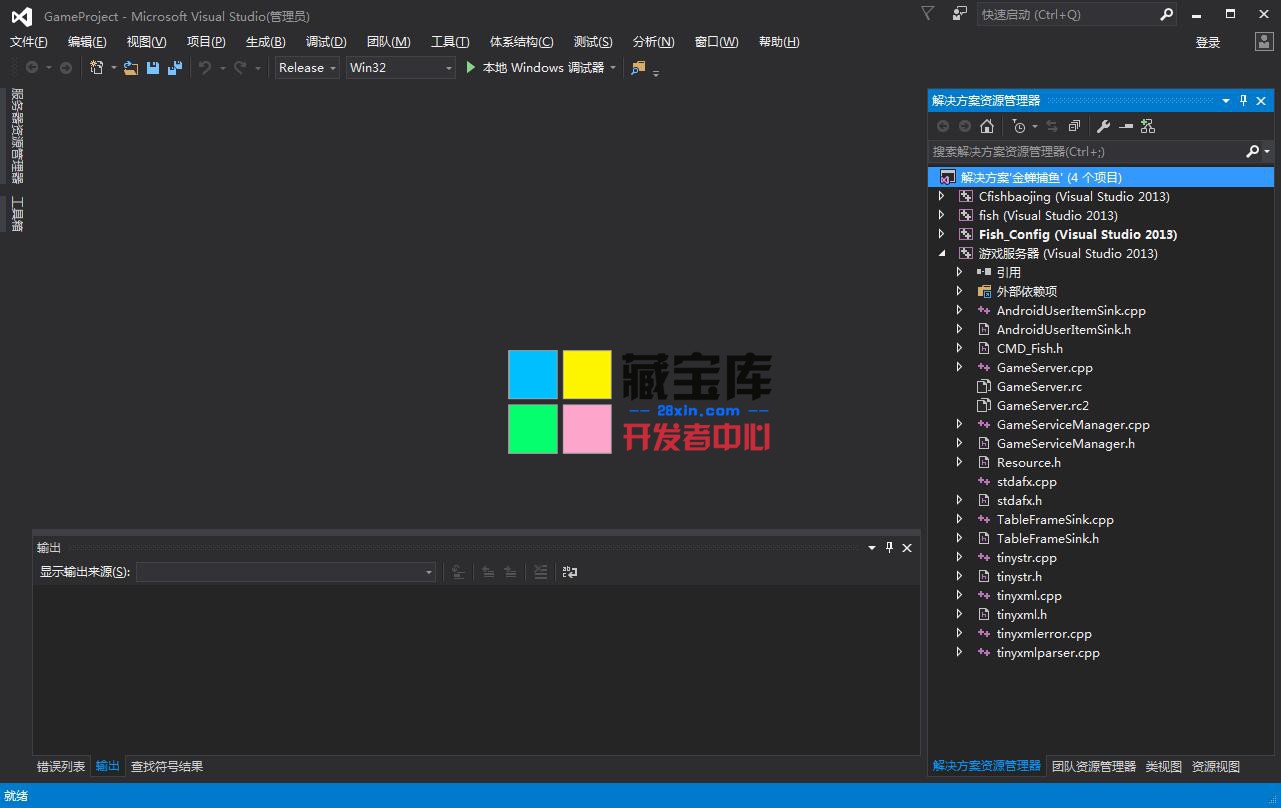The height and width of the screenshot is (808, 1281).
Task: Open the 调试(D) debug menu
Action: click(x=326, y=41)
